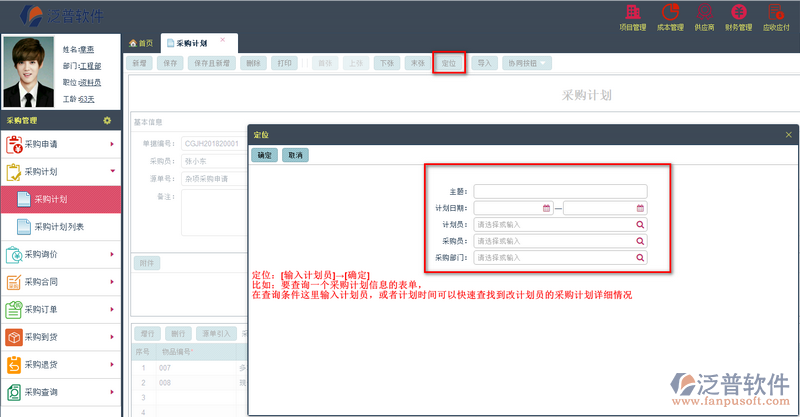Click the 新增 toolbar button
Viewport: 800px width, 417px height.
pos(139,63)
